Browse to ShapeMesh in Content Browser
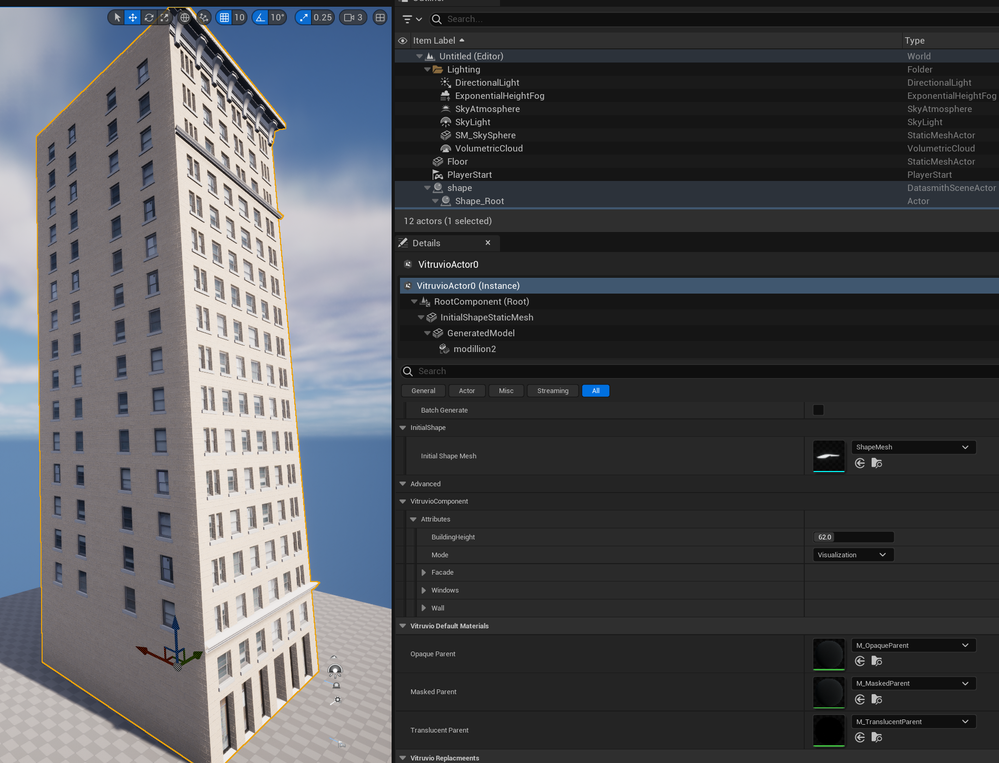999x763 pixels. (877, 463)
